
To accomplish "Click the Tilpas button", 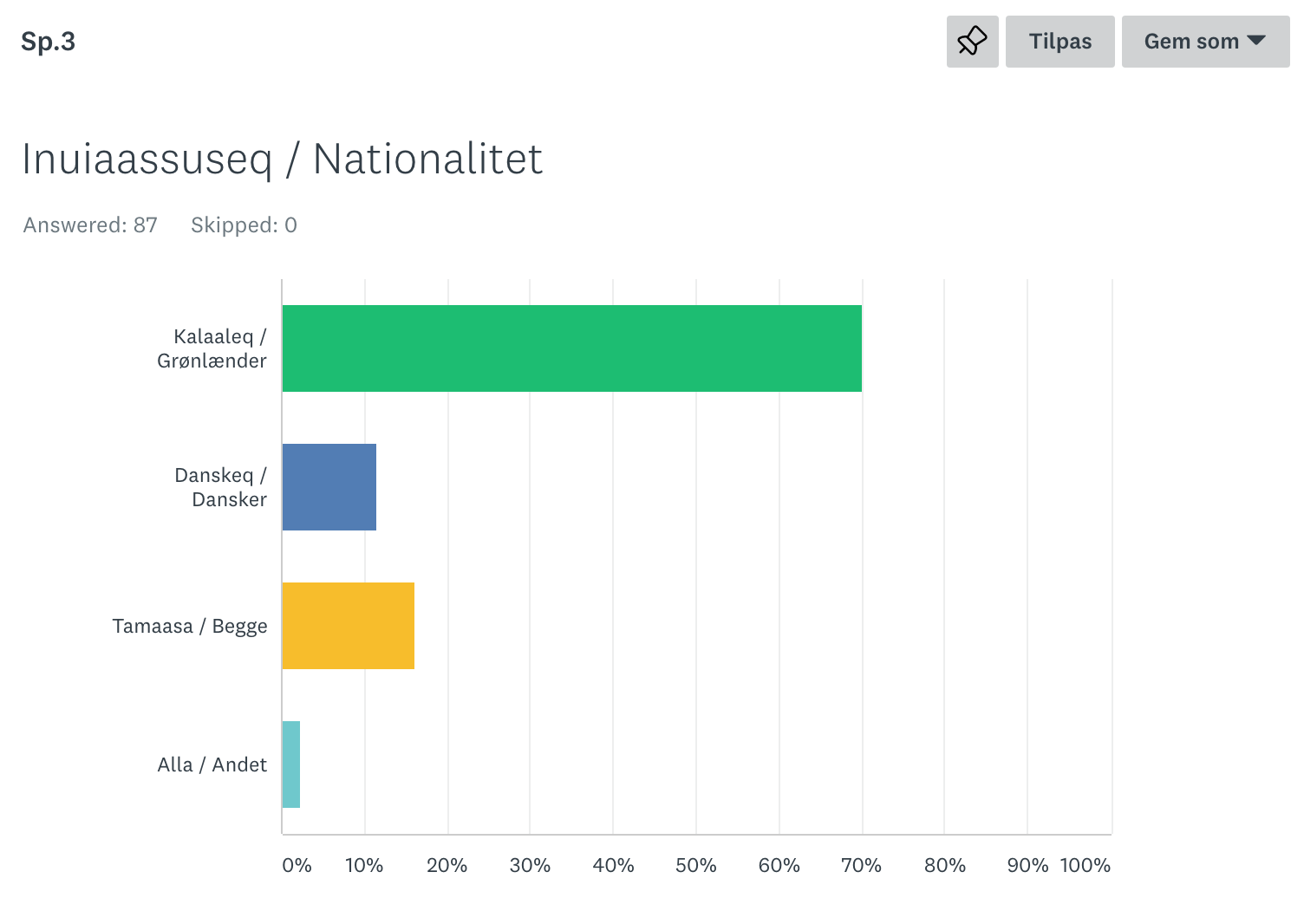I will [1059, 42].
